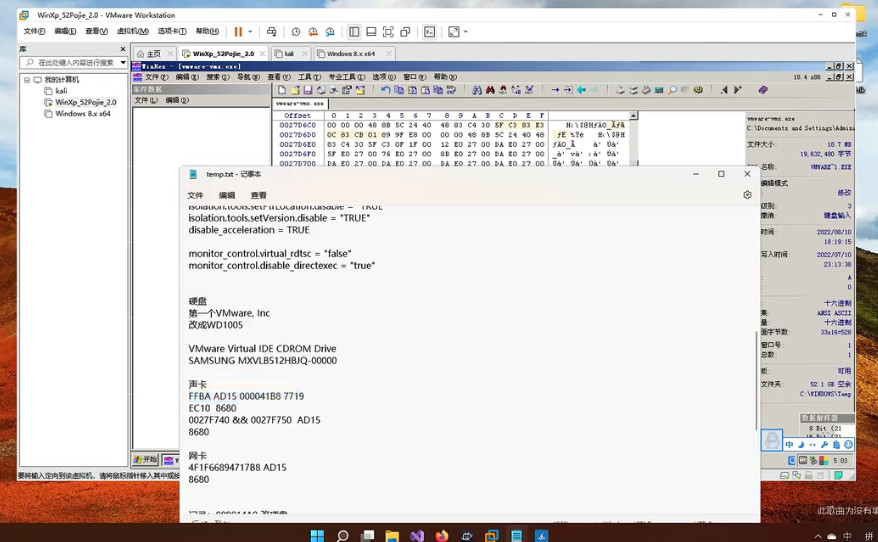Collapse the 我的计算机 tree node

click(26, 80)
